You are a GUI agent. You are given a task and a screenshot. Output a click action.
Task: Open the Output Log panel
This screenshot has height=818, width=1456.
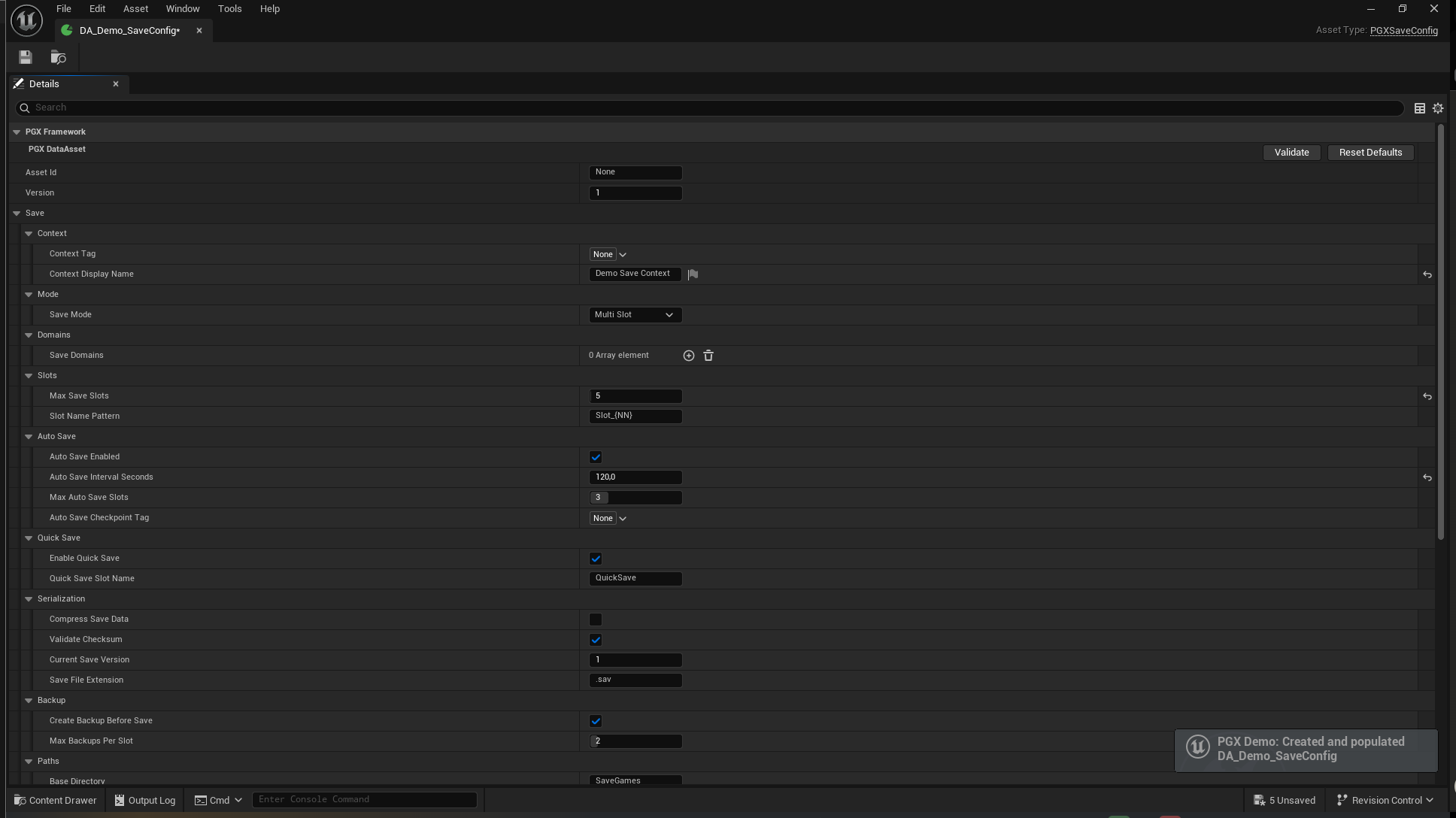[x=144, y=799]
